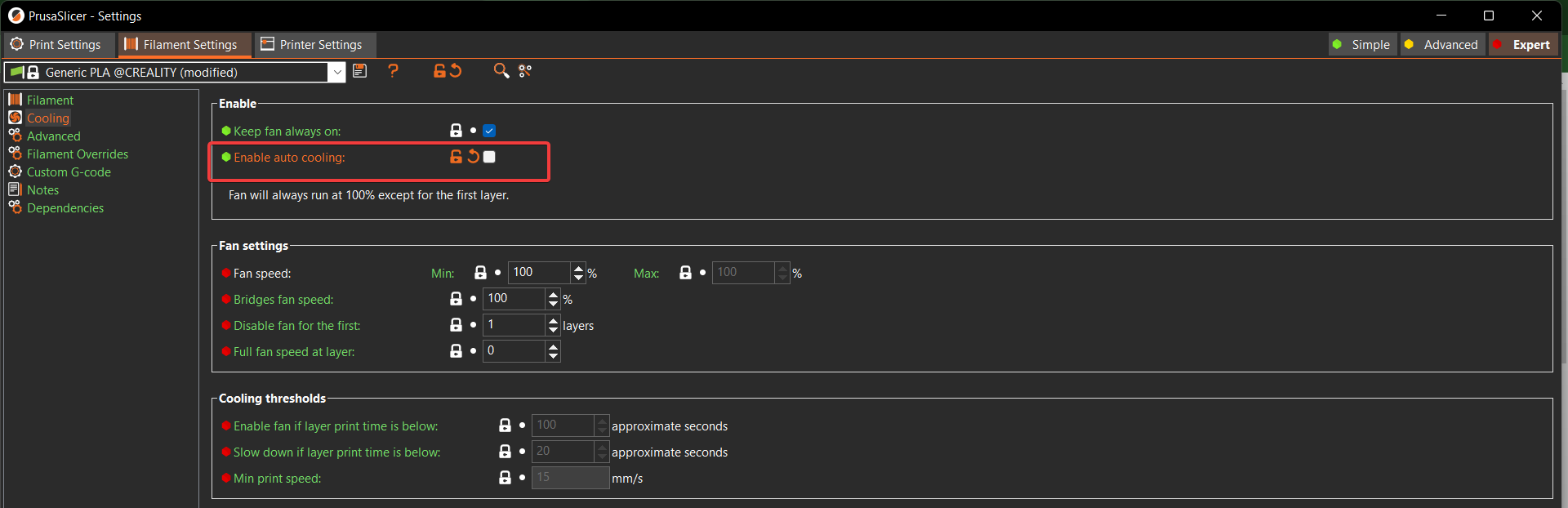Click lock icon for Fan speed Min

click(x=480, y=273)
